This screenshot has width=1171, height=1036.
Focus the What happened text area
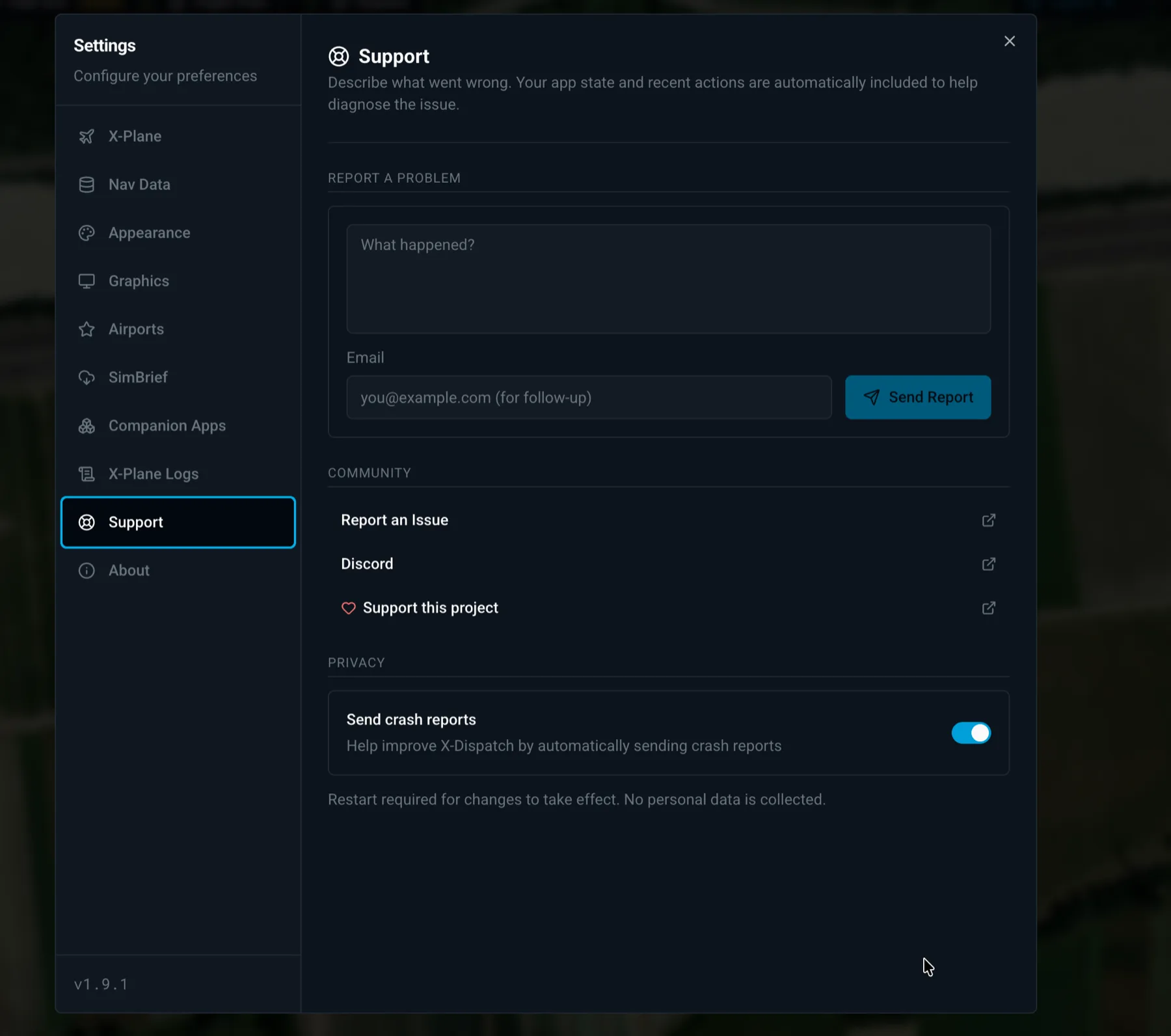tap(668, 279)
